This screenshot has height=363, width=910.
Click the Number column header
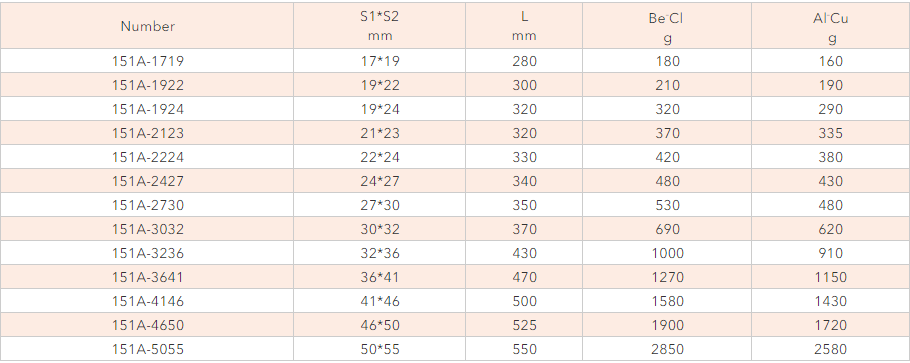pos(147,26)
